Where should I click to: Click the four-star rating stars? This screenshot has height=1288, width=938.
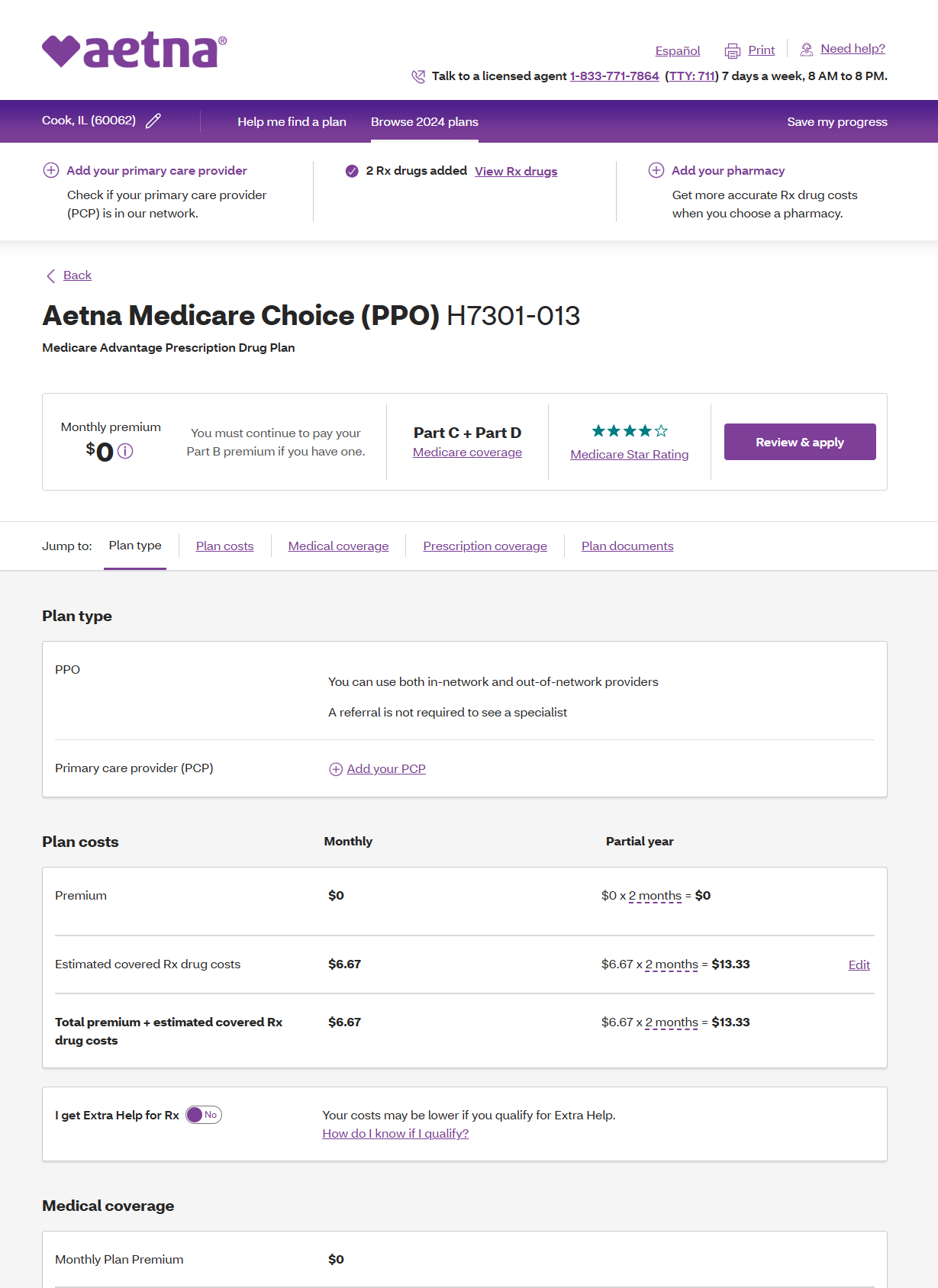(x=630, y=431)
